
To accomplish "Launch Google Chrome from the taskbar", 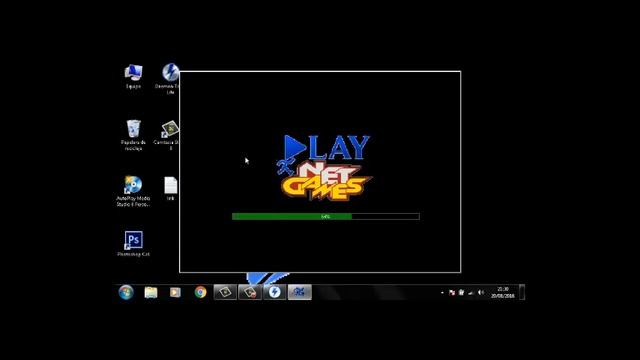I will pyautogui.click(x=200, y=292).
